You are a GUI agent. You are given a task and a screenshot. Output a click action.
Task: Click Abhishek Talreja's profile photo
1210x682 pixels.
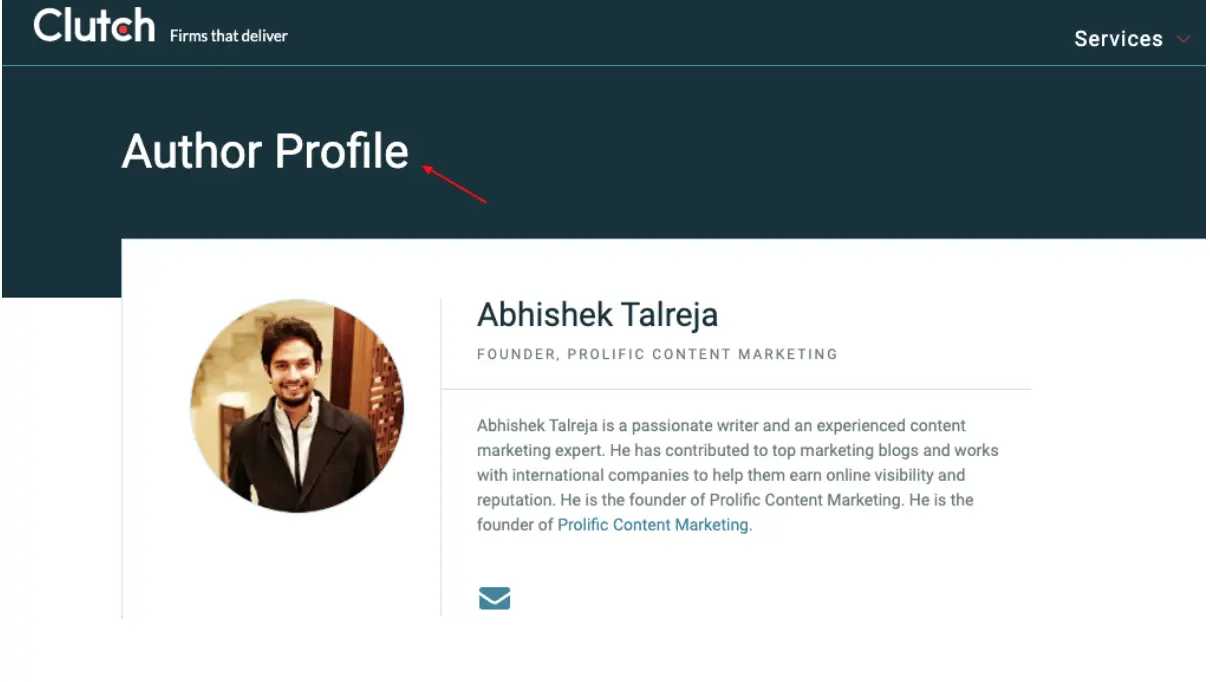pyautogui.click(x=298, y=405)
